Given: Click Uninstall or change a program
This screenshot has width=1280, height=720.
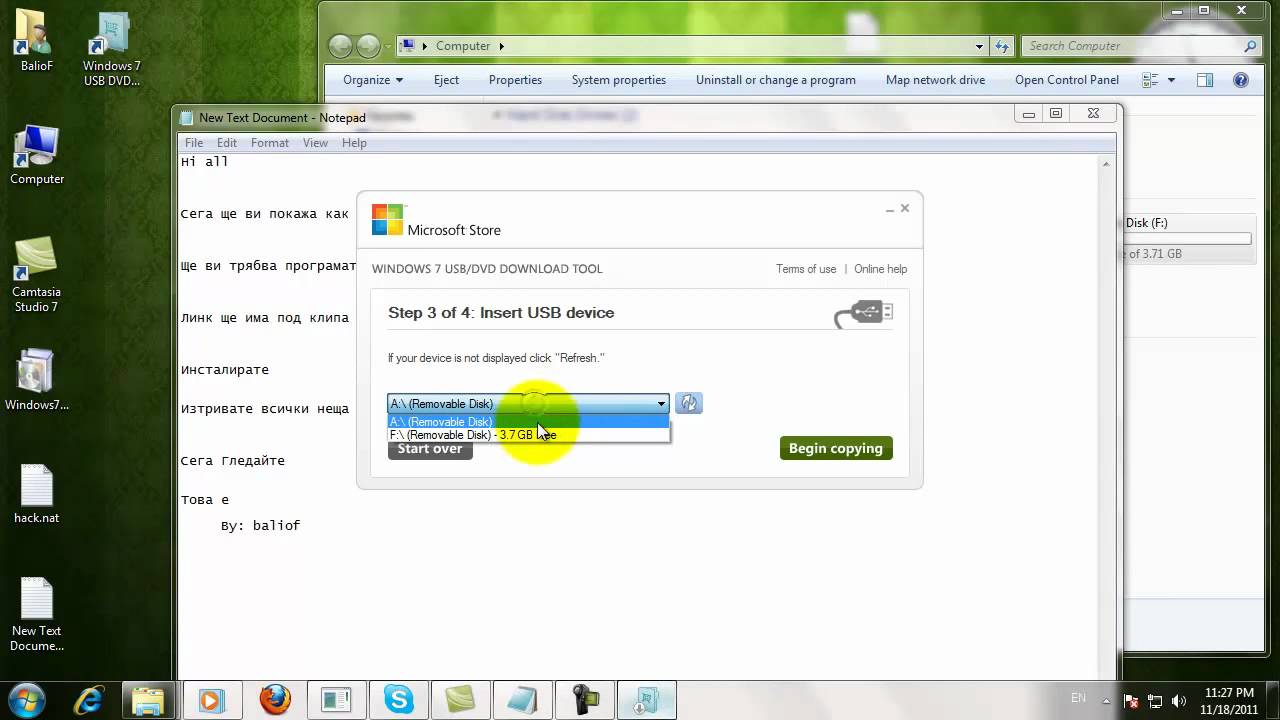Looking at the screenshot, I should click(x=776, y=80).
